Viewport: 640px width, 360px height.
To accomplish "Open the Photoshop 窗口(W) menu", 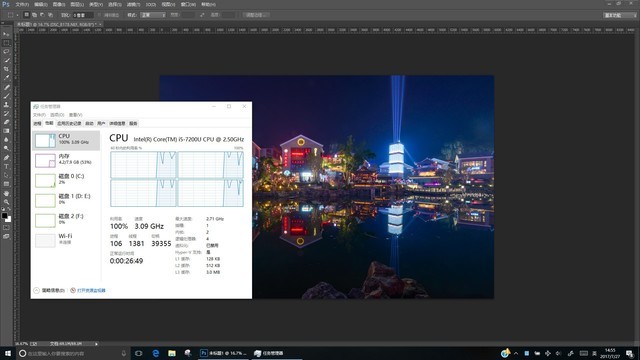I will point(188,4).
